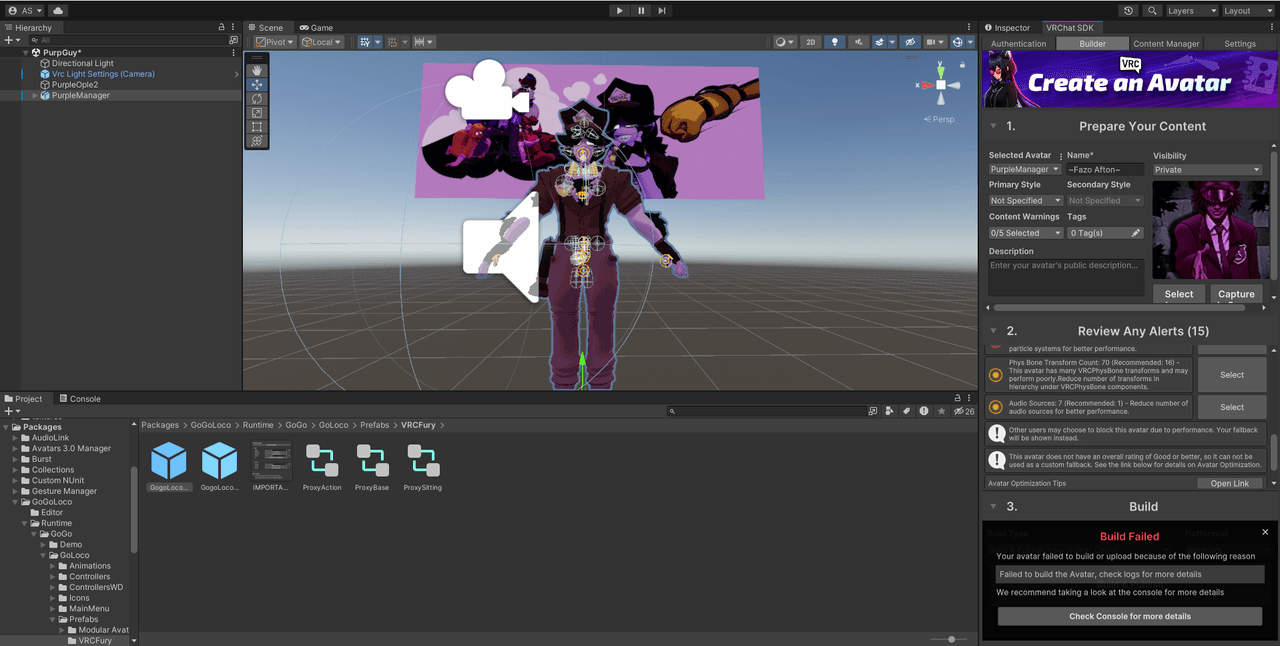Click the Open Link button
The image size is (1280, 646).
tap(1230, 484)
